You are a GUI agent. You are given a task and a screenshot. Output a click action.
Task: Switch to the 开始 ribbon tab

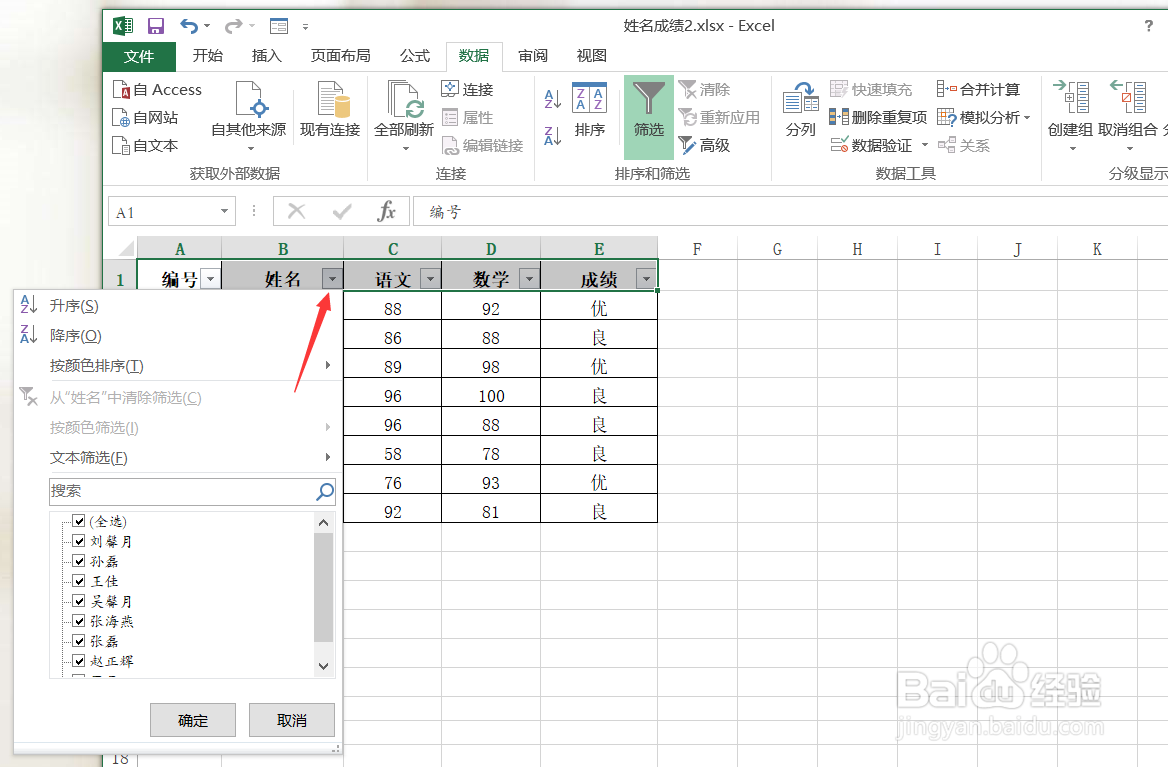207,56
